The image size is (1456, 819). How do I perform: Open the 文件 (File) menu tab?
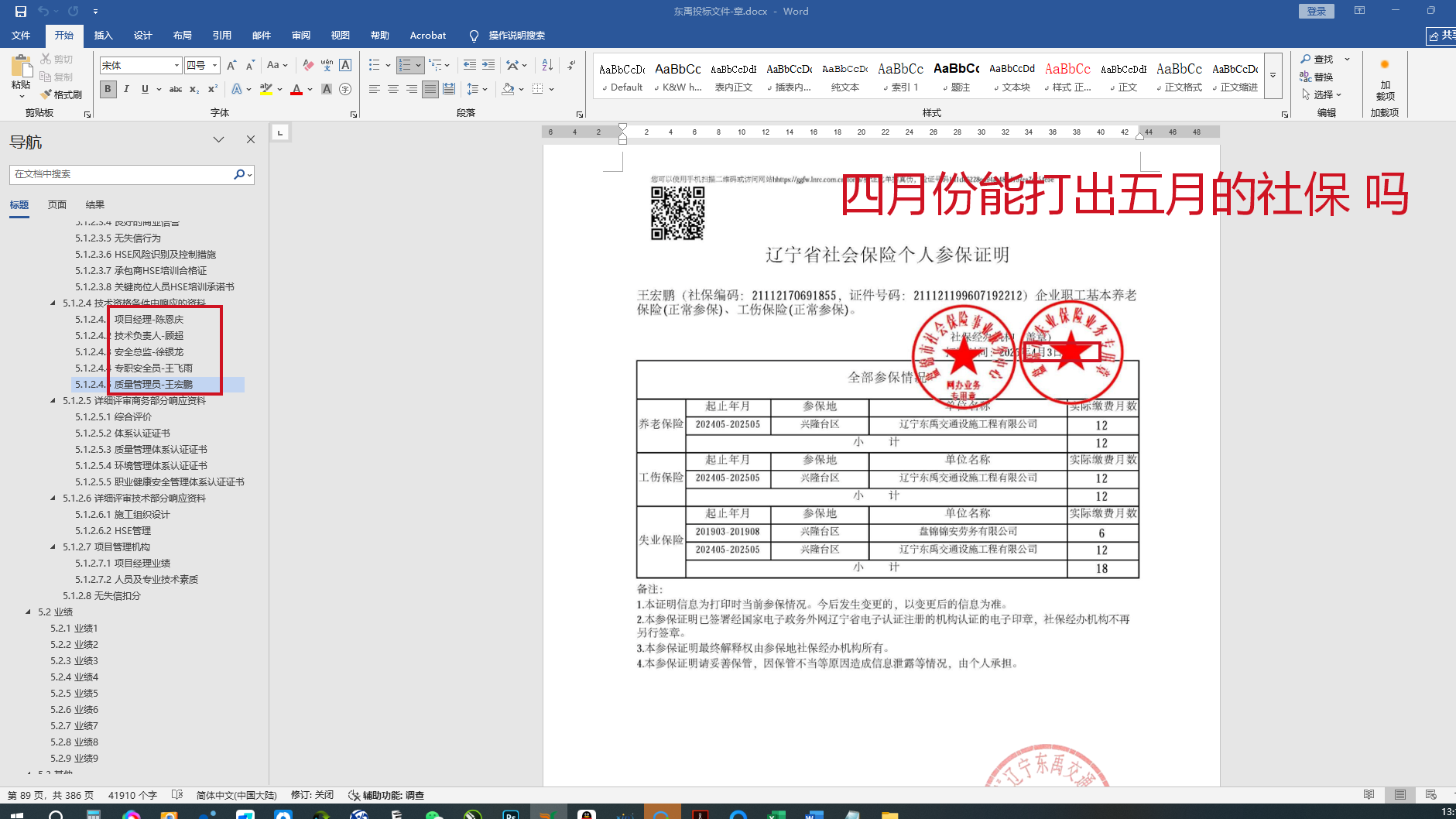coord(21,36)
